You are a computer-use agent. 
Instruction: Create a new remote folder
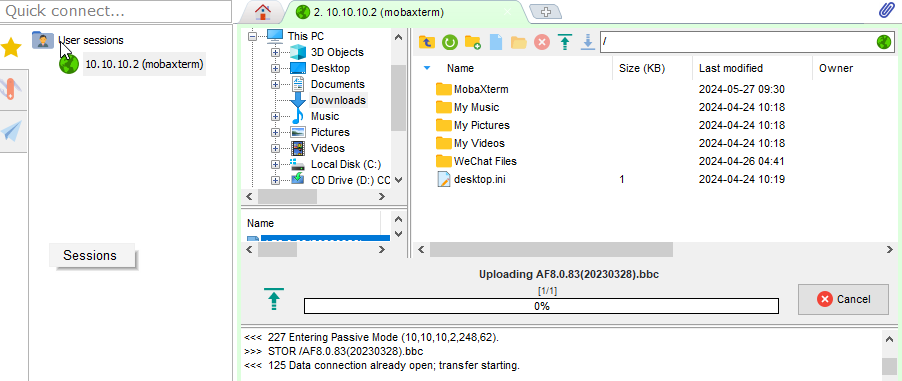pos(473,42)
